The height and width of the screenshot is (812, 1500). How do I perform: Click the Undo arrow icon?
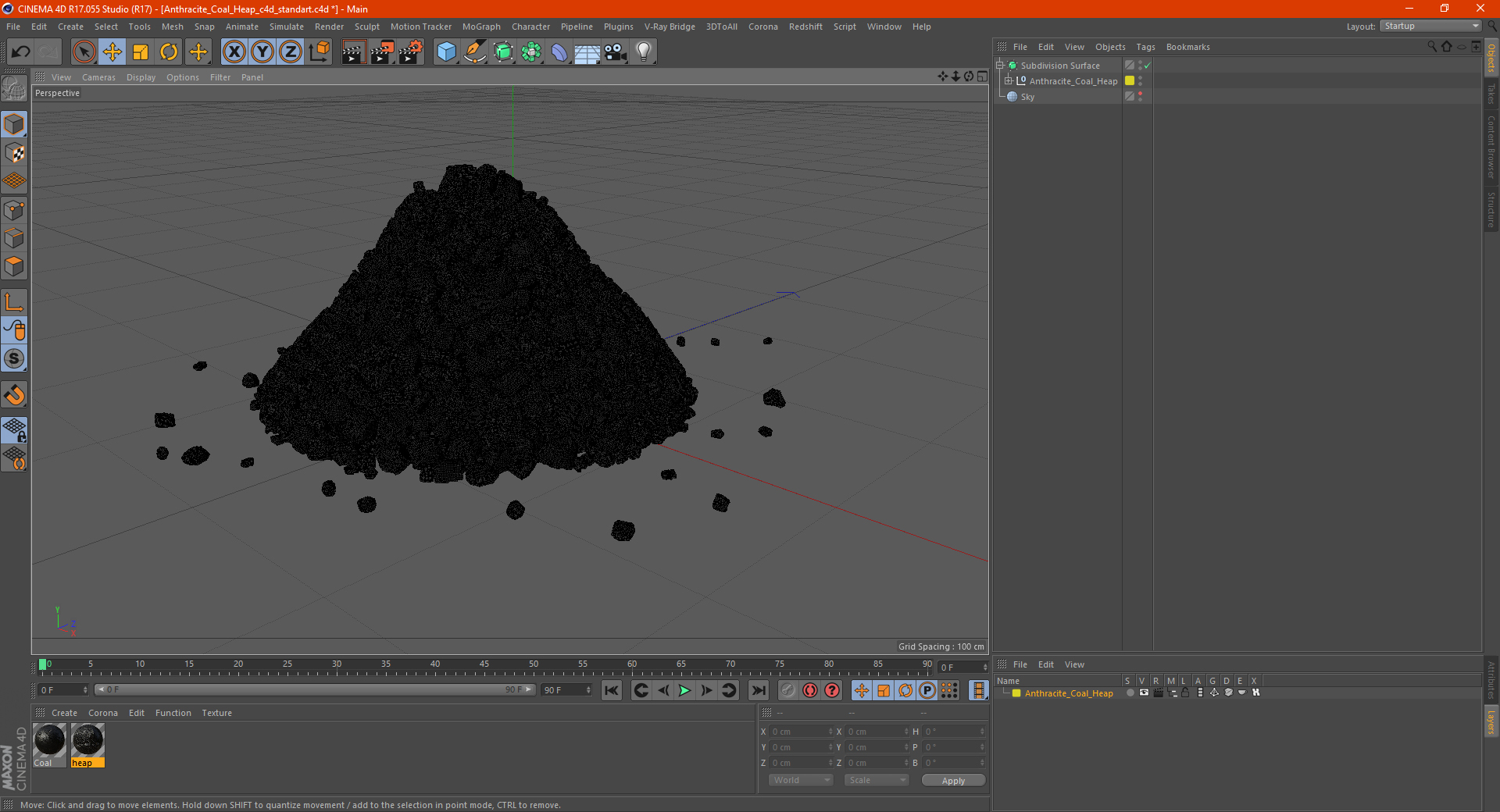click(x=21, y=52)
